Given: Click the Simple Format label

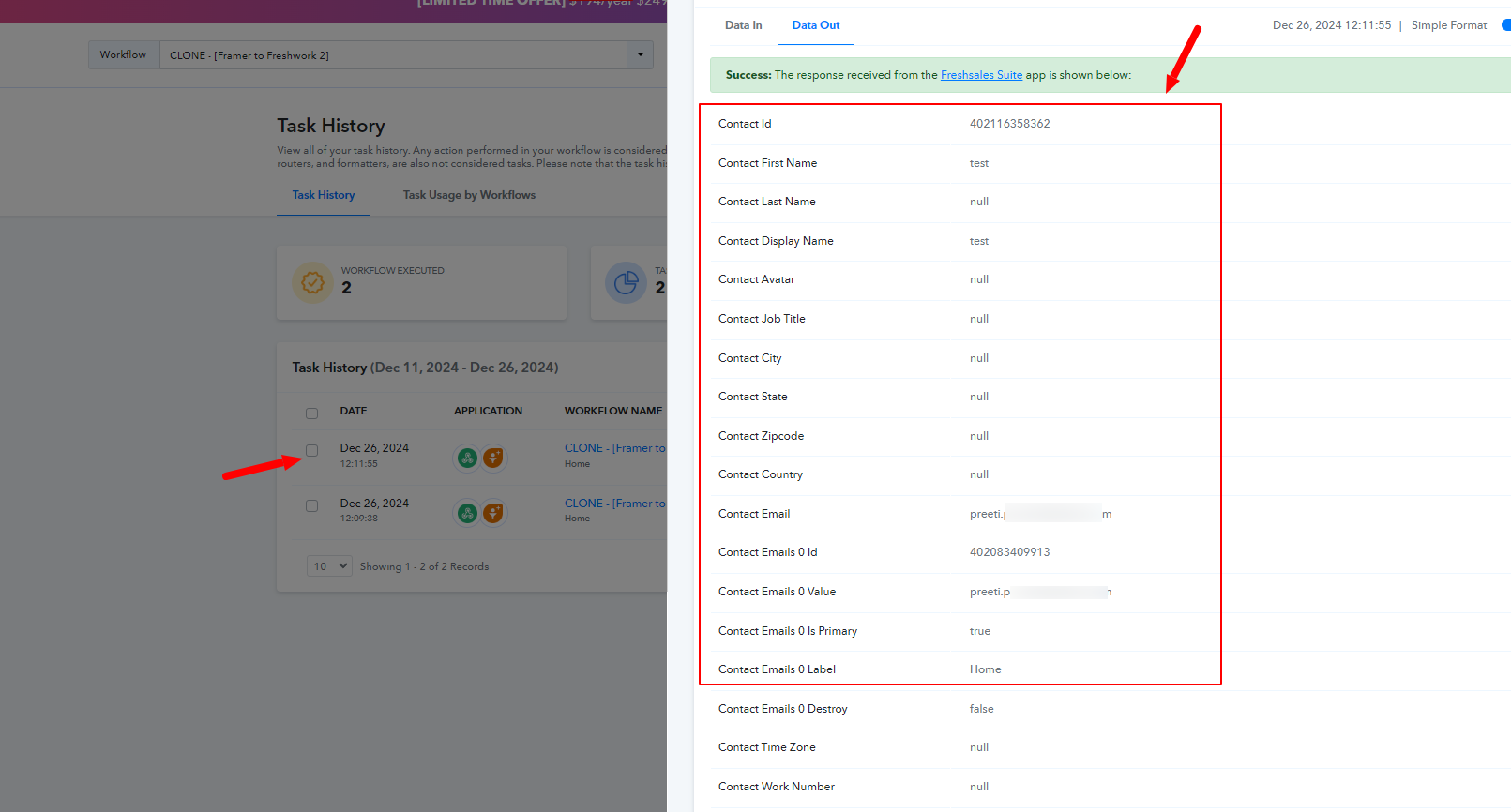Looking at the screenshot, I should pyautogui.click(x=1449, y=25).
